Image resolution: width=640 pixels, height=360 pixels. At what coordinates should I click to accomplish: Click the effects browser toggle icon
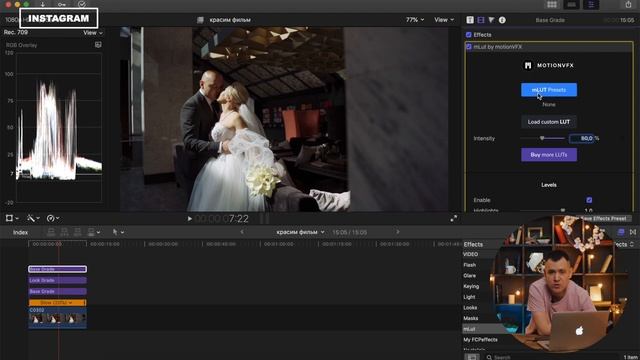(621, 232)
